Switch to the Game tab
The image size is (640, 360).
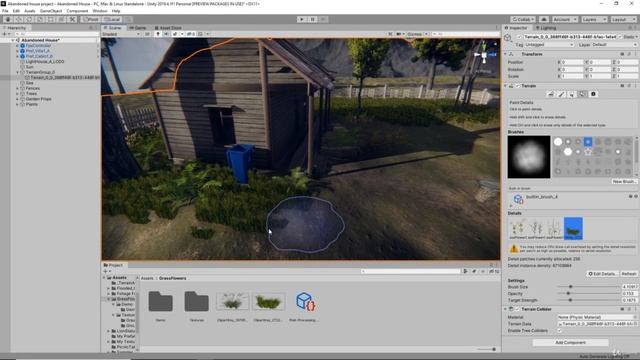(138, 28)
